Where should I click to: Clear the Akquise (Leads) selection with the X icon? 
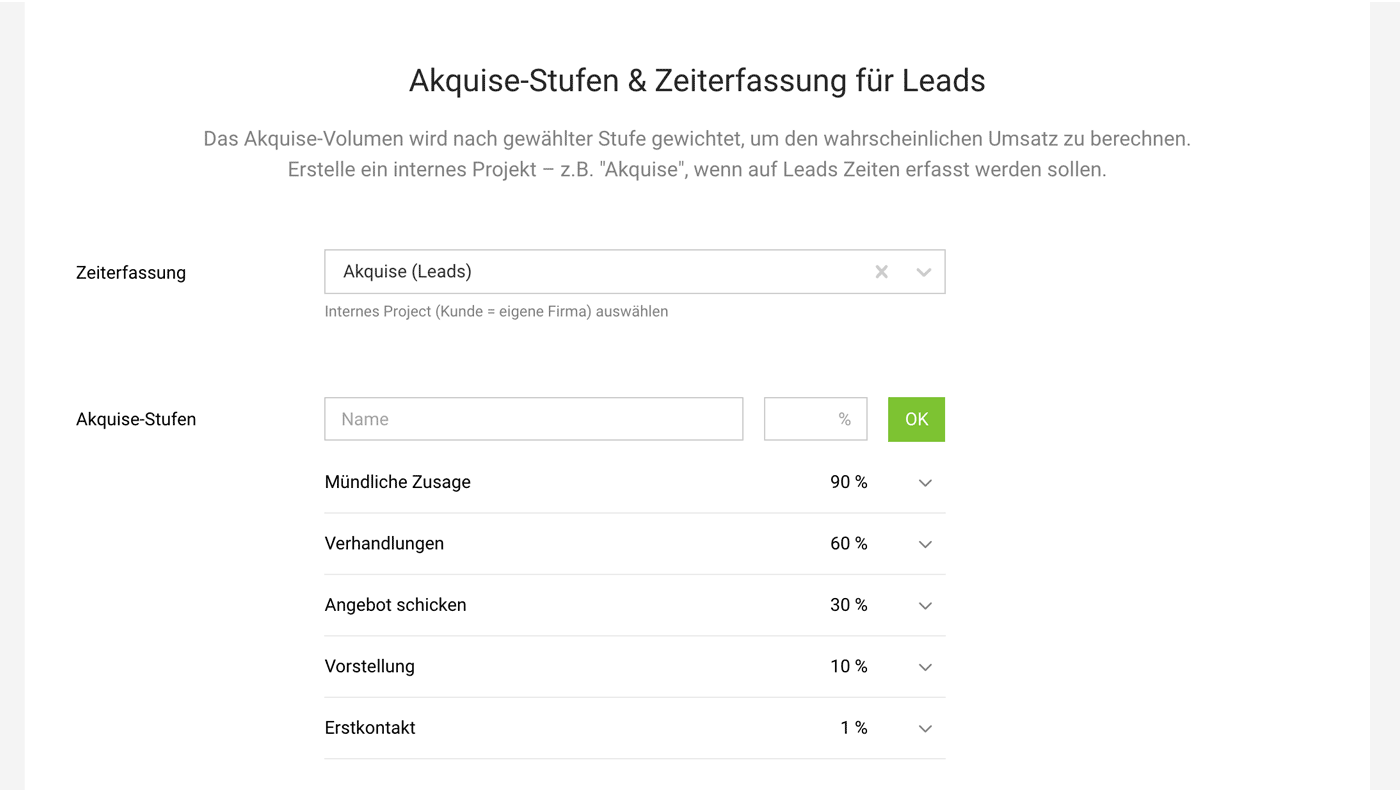coord(881,271)
